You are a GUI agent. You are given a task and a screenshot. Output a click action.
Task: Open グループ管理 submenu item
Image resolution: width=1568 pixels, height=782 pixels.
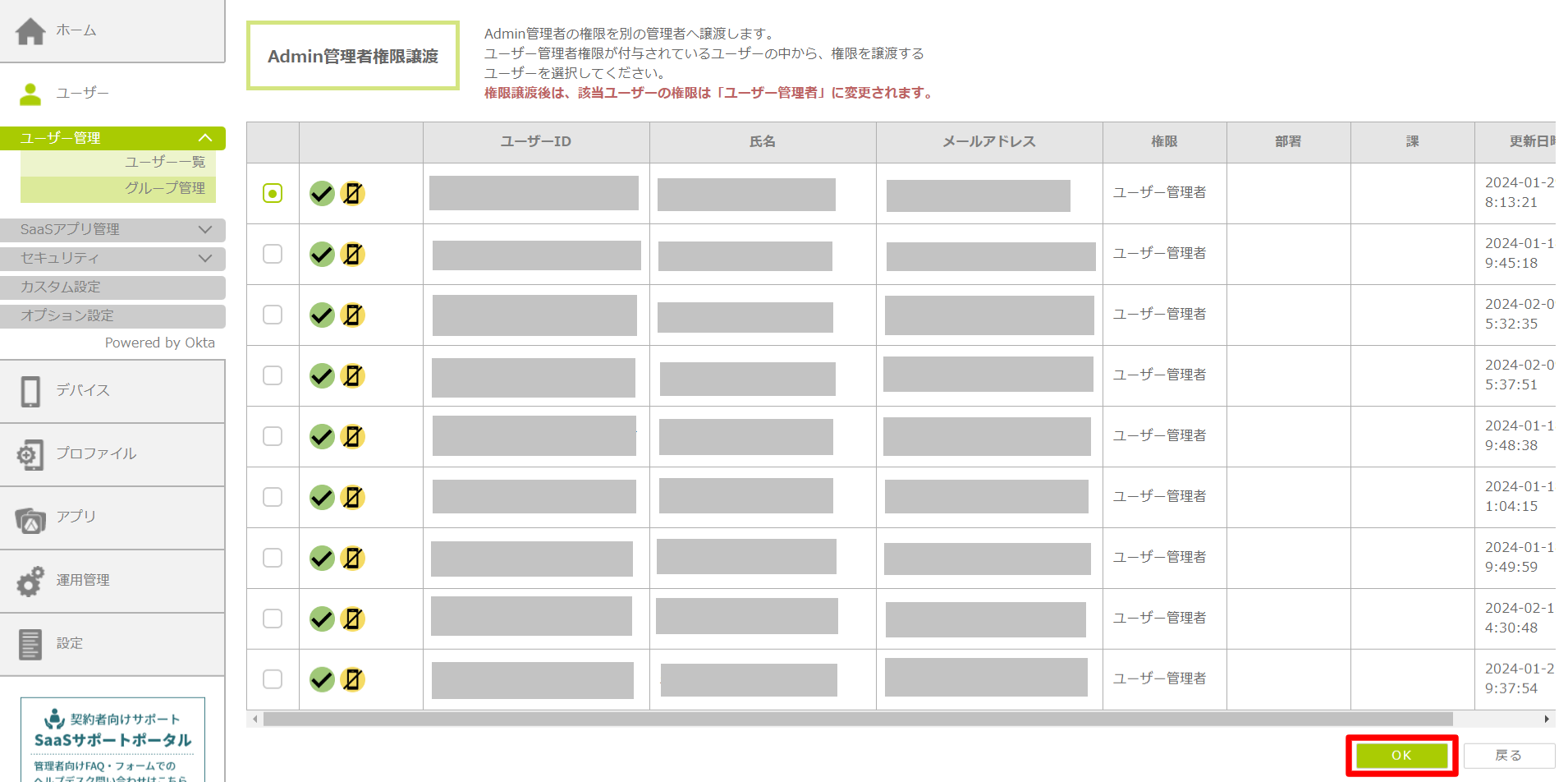(164, 188)
